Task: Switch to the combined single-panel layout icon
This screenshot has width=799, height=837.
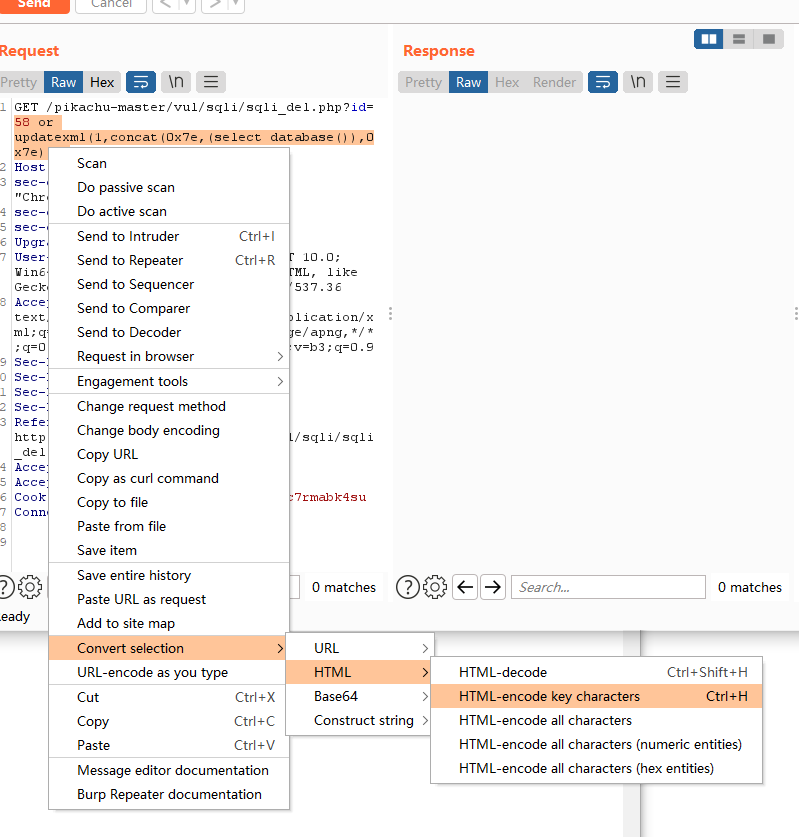Action: click(x=768, y=39)
